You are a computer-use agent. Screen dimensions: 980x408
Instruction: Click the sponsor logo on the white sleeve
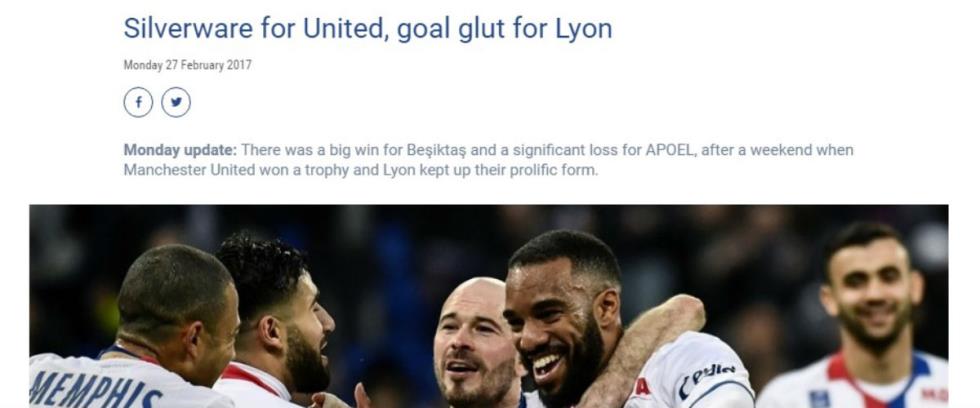coord(706,376)
